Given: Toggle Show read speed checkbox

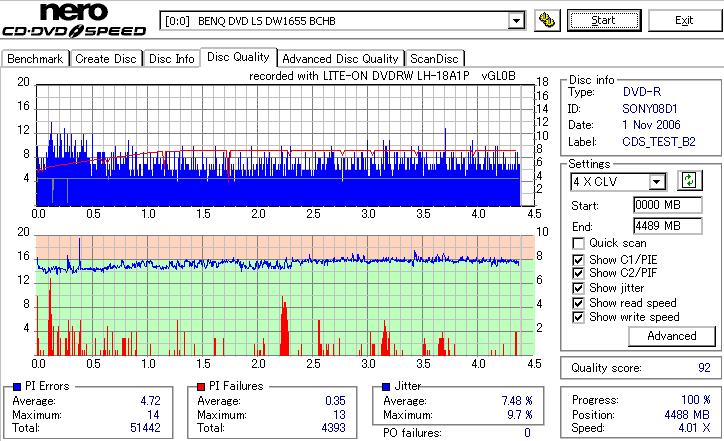Looking at the screenshot, I should click(578, 303).
